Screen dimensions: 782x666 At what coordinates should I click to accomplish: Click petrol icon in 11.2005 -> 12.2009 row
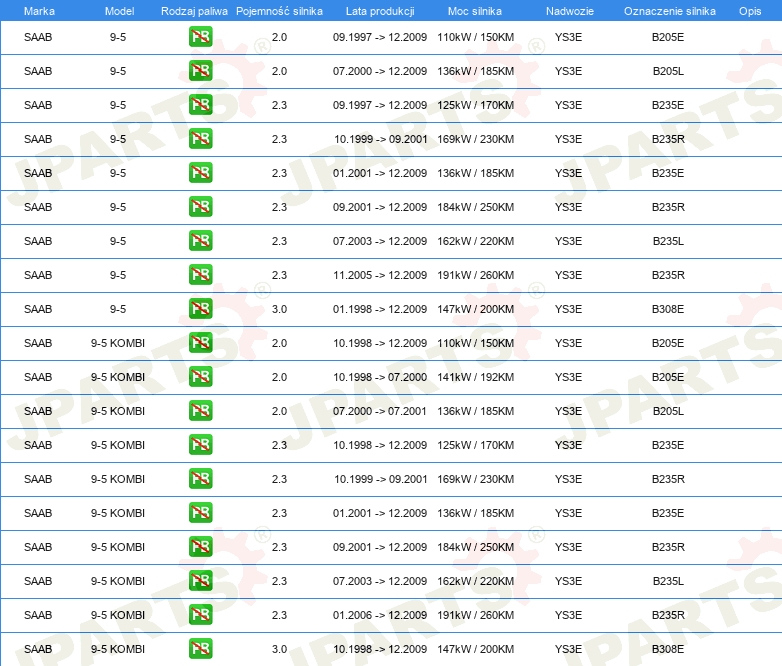pyautogui.click(x=200, y=274)
